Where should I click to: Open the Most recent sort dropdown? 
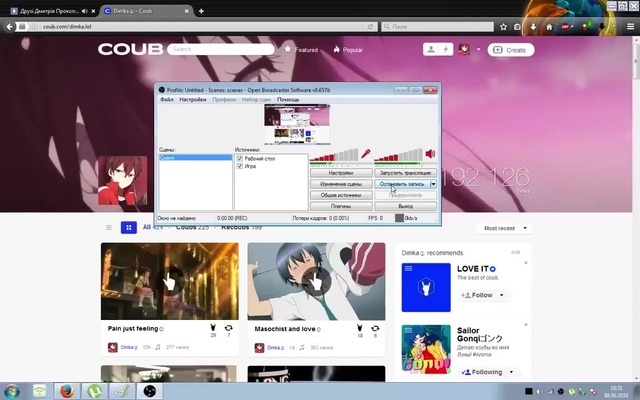pos(503,228)
